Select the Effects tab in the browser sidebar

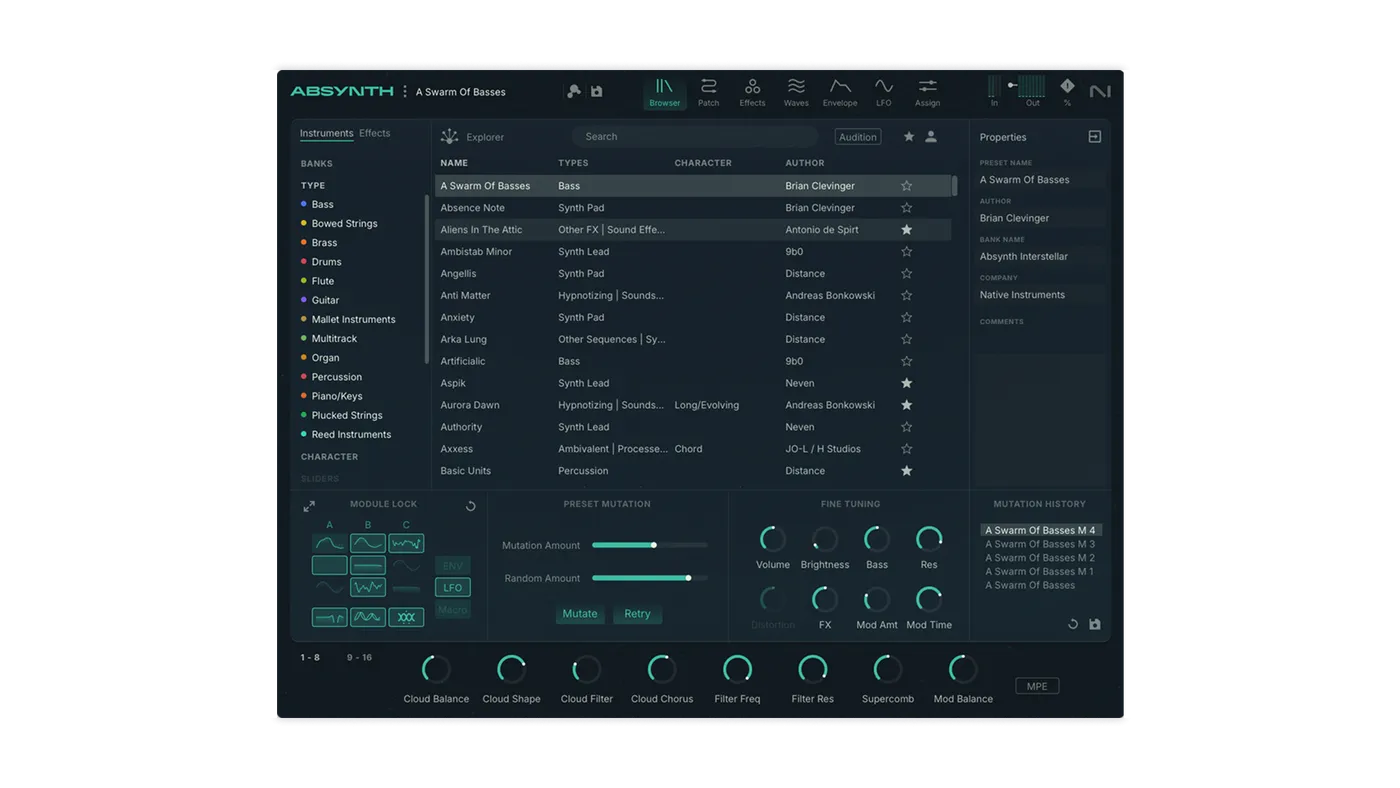tap(375, 133)
